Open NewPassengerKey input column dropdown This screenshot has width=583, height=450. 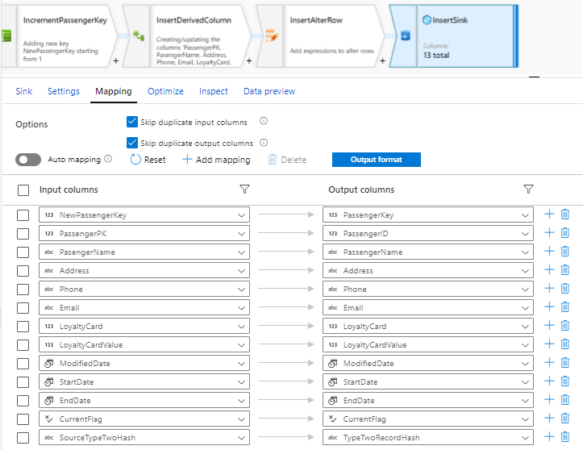point(144,215)
